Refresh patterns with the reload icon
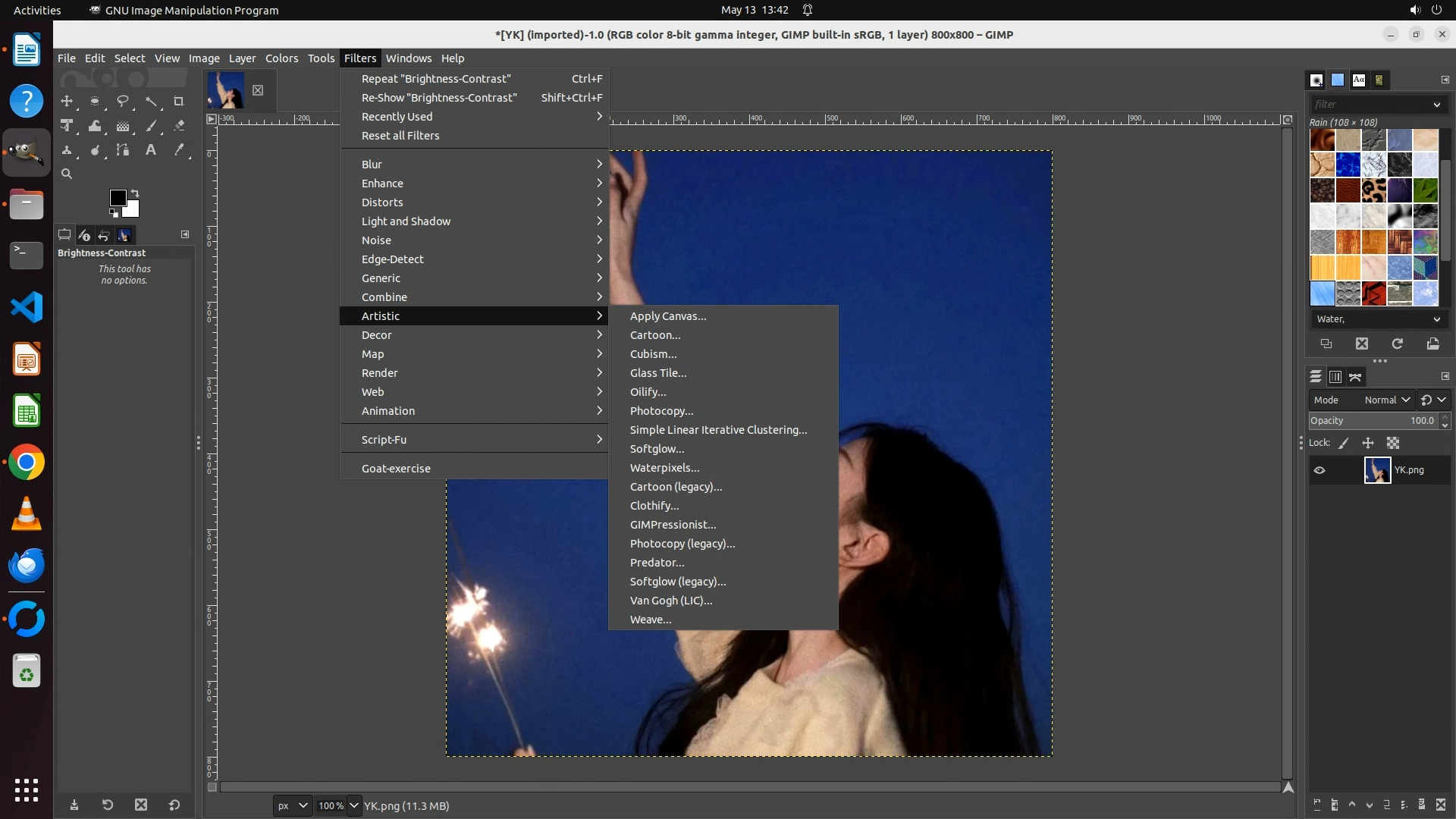 point(1397,344)
